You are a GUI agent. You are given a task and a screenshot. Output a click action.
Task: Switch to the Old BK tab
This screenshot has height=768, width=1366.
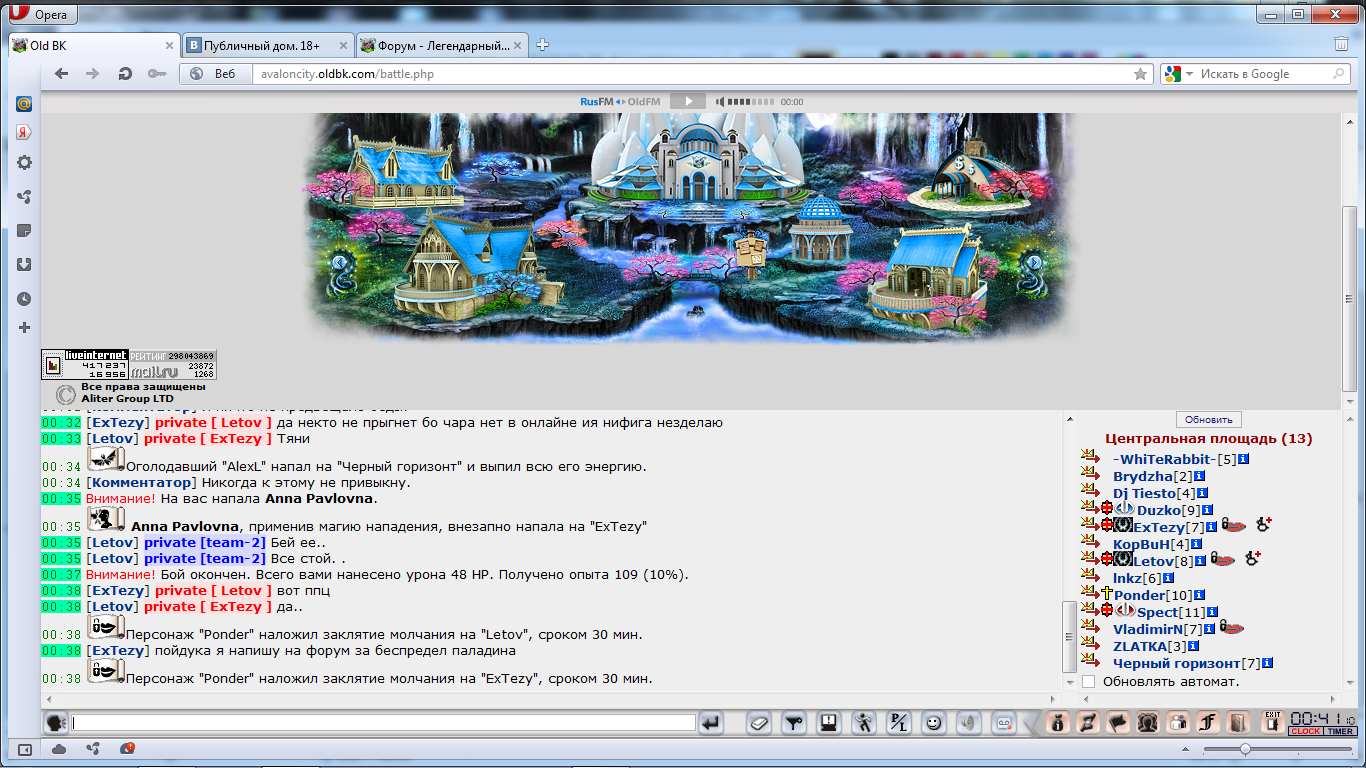[94, 45]
